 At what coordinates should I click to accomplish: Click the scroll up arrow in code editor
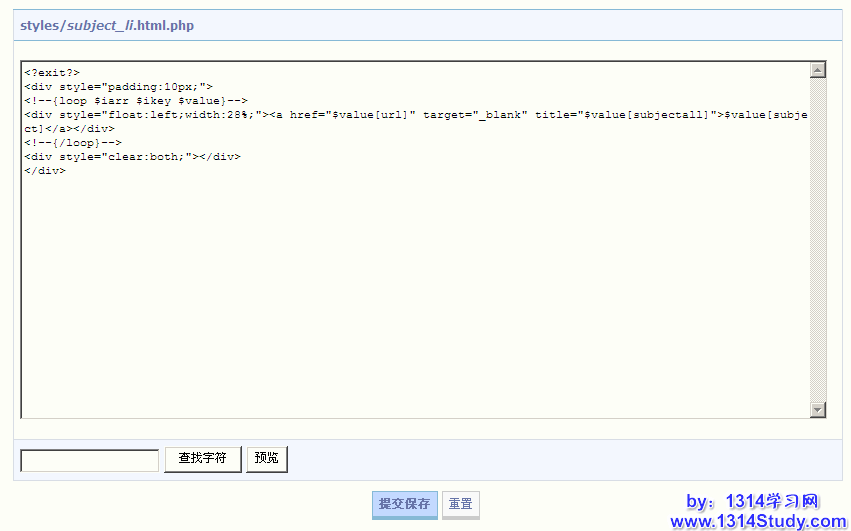818,70
